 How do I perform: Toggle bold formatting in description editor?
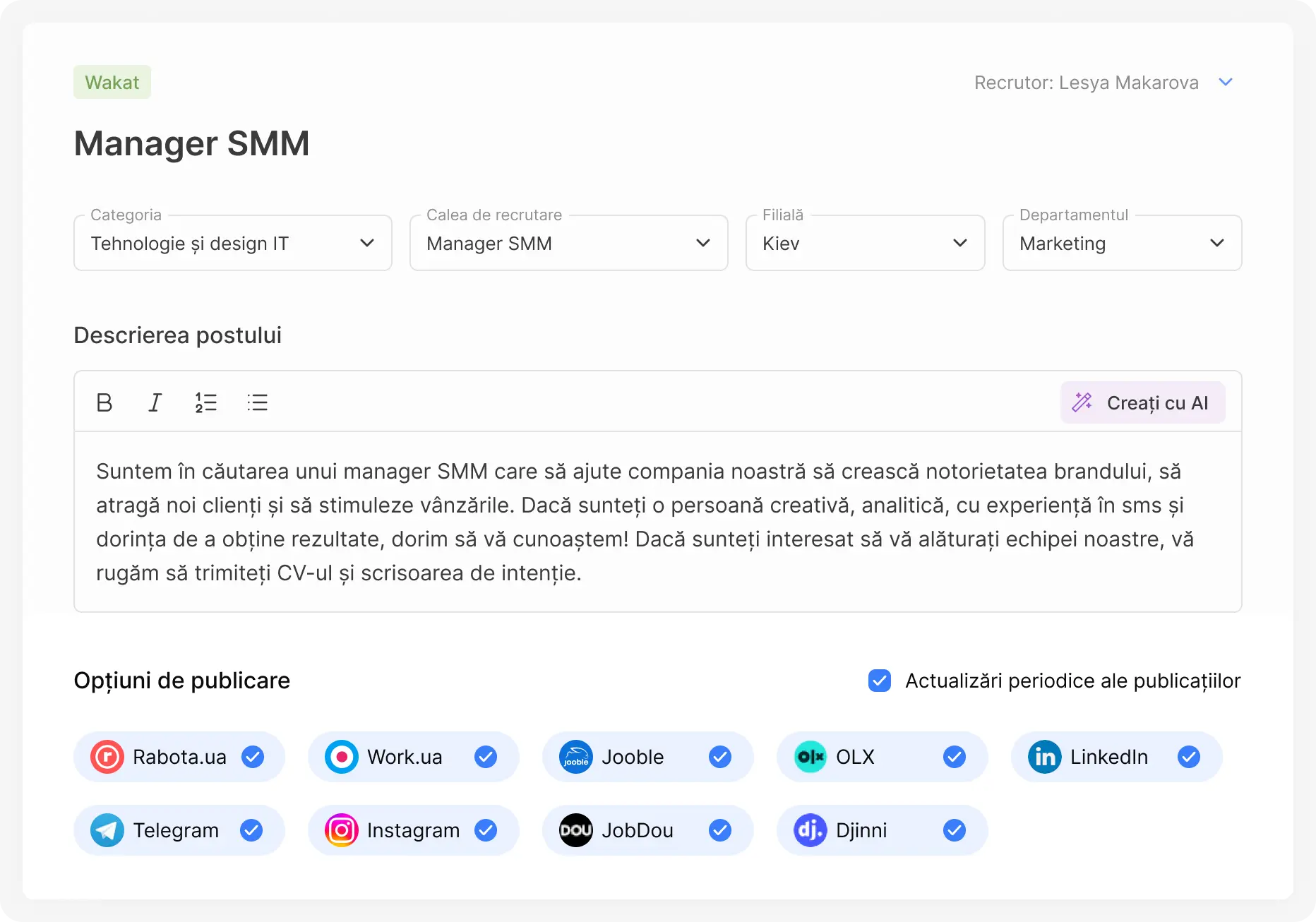coord(104,402)
